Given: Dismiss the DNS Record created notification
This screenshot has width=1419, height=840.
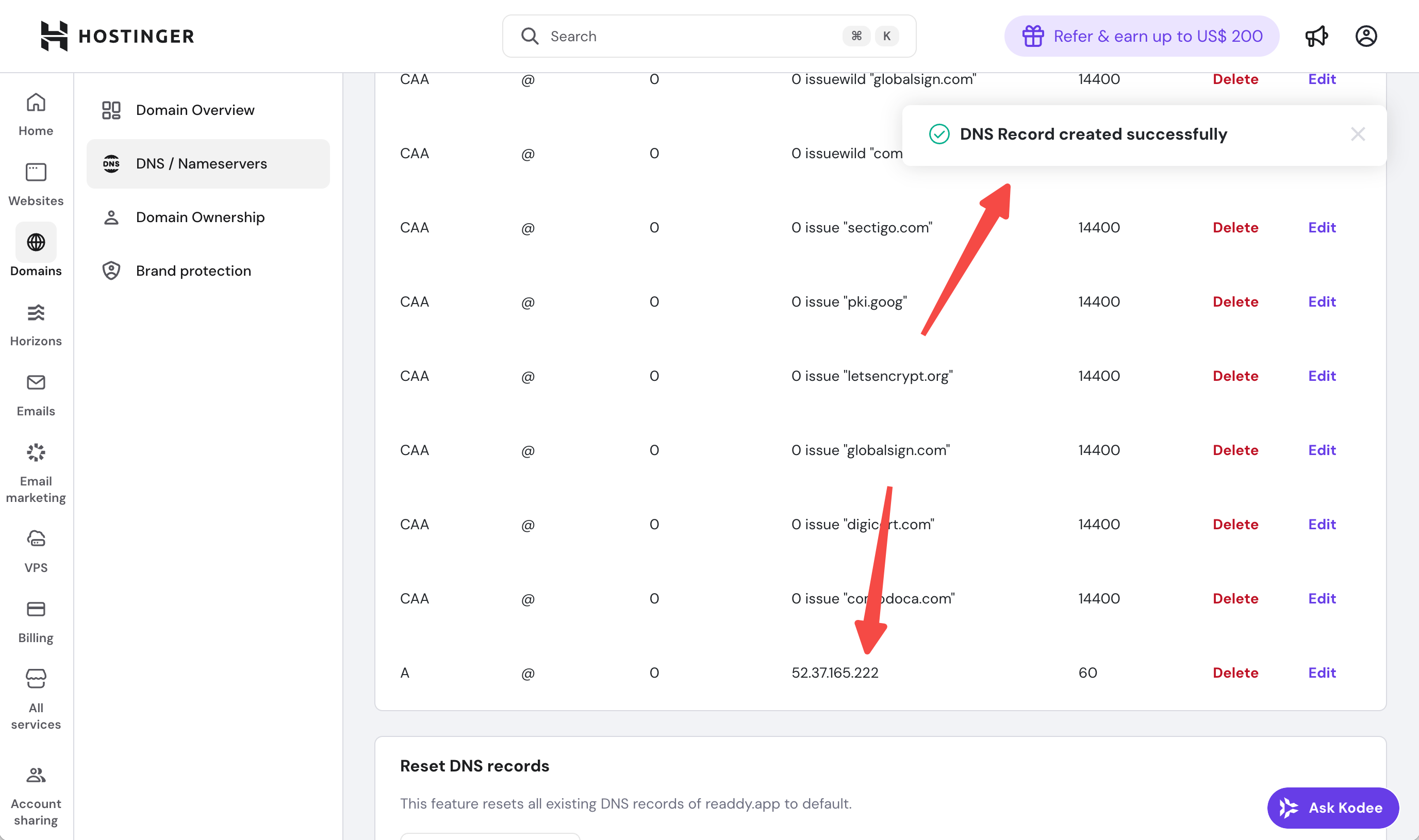Looking at the screenshot, I should pyautogui.click(x=1357, y=134).
